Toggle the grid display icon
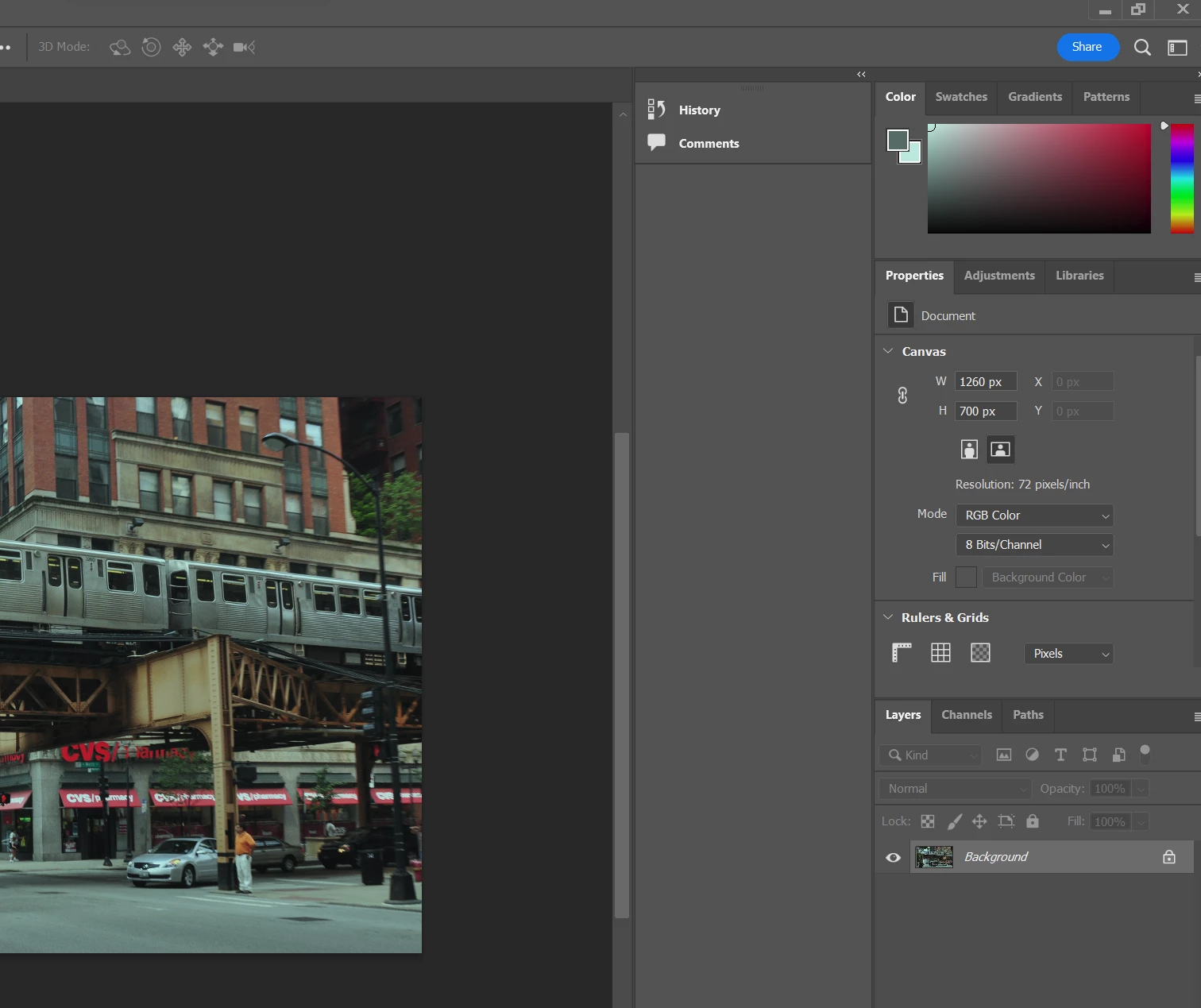Viewport: 1201px width, 1008px height. pyautogui.click(x=940, y=653)
